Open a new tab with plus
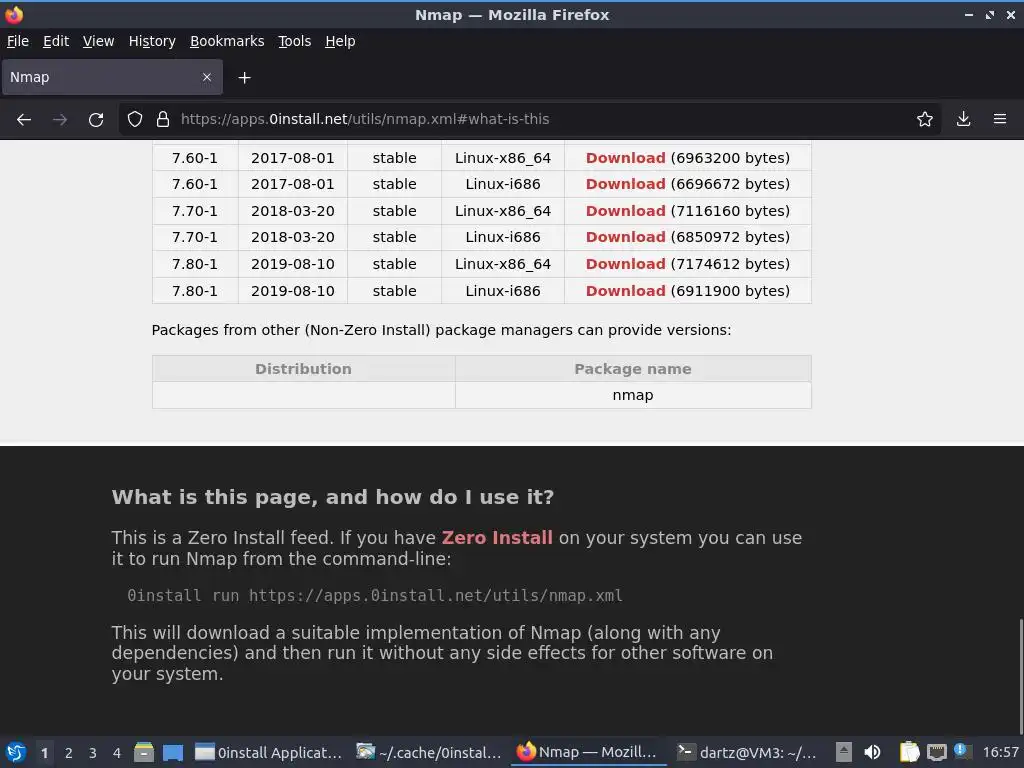 pyautogui.click(x=244, y=78)
